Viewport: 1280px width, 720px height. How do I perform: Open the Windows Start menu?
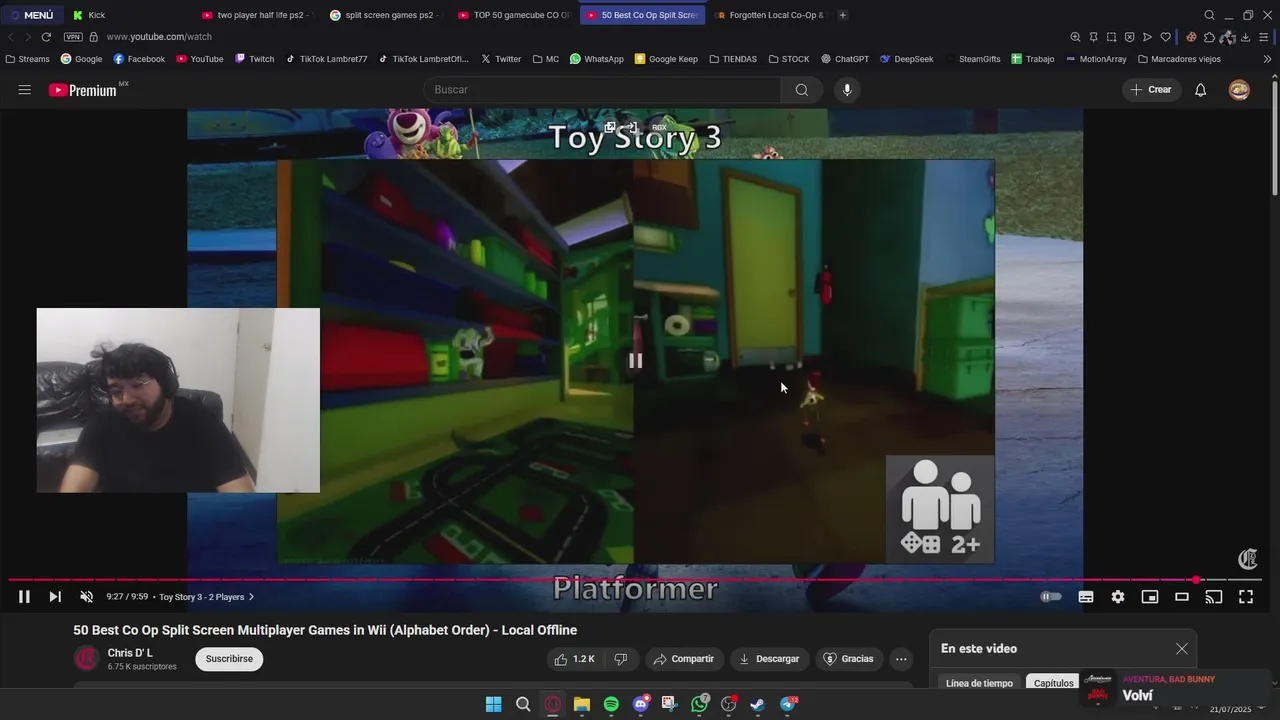pos(493,704)
